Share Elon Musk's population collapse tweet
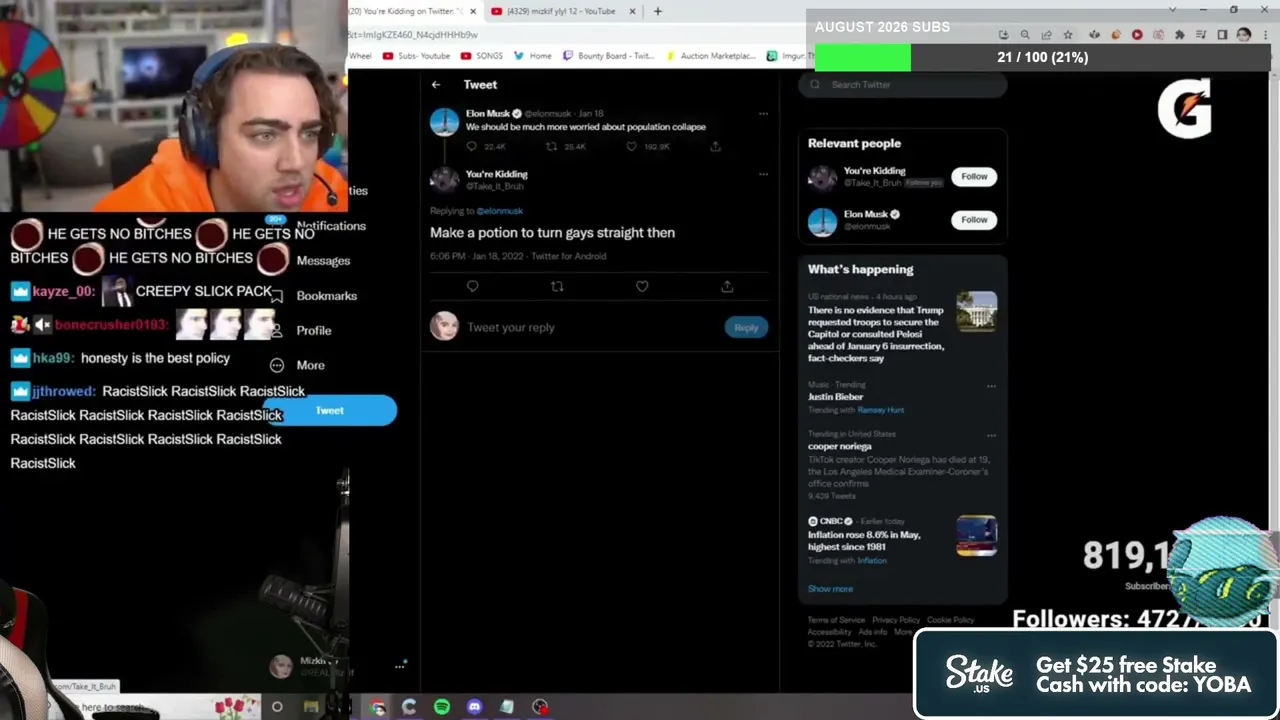Image resolution: width=1280 pixels, height=720 pixels. coord(715,147)
